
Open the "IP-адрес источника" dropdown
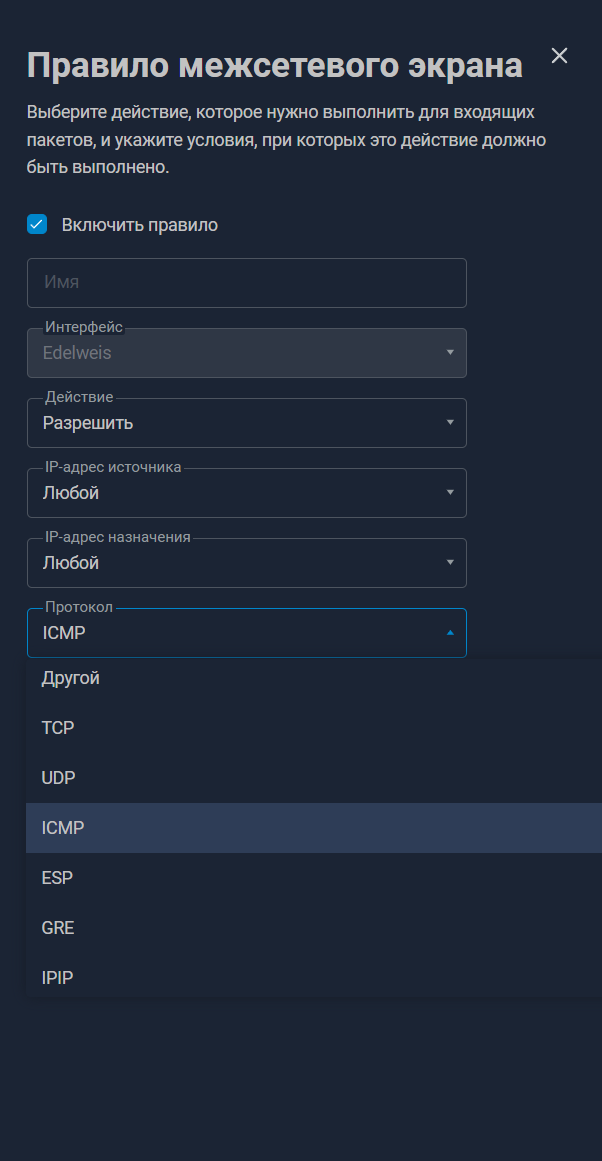pos(230,493)
